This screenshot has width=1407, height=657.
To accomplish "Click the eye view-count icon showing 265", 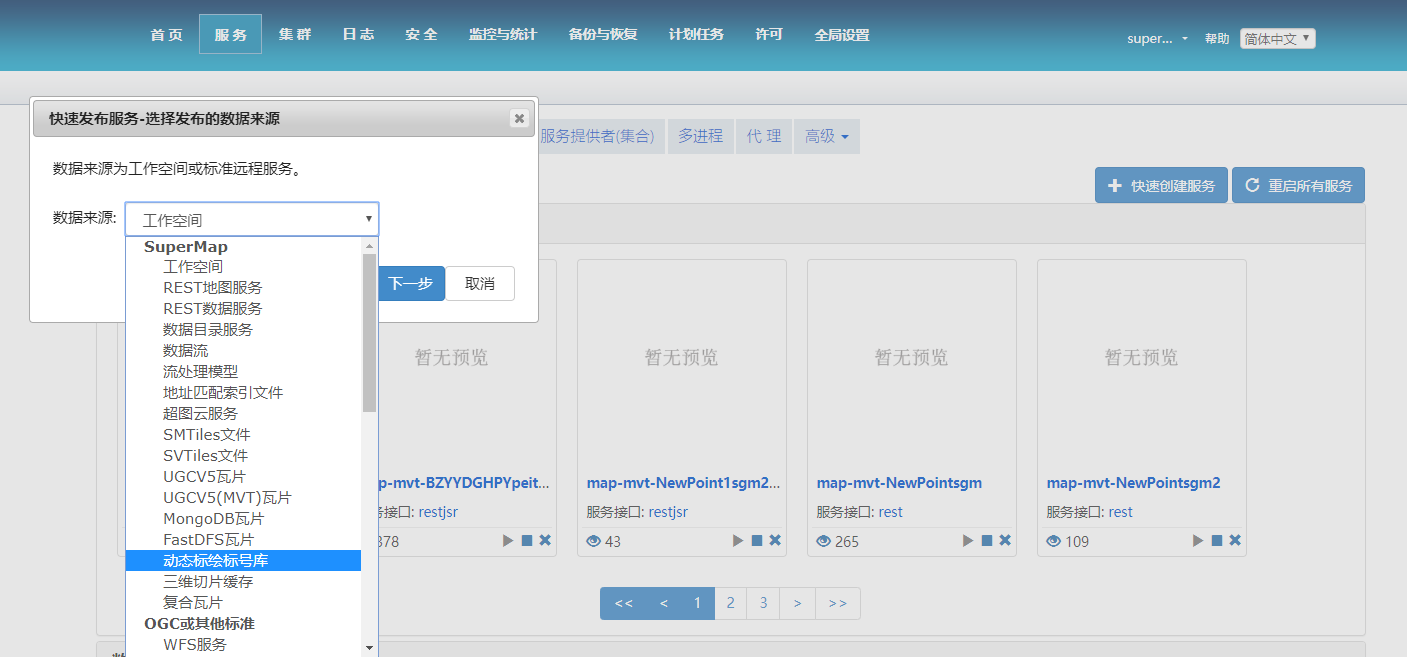I will pos(823,541).
